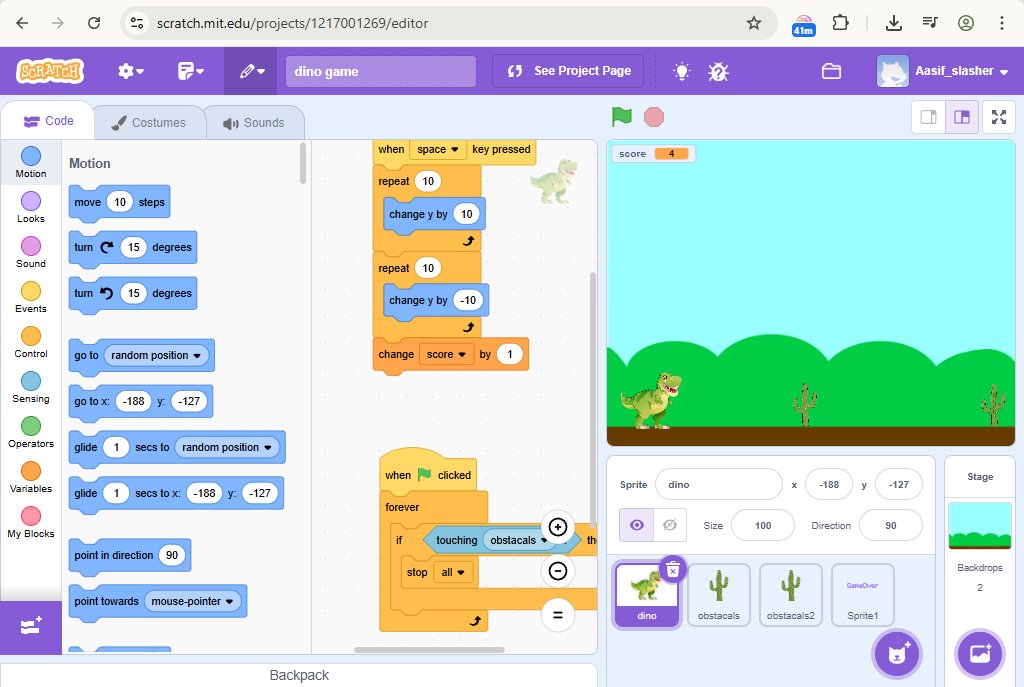Click the green flag to run project
The height and width of the screenshot is (687, 1024).
tap(619, 117)
